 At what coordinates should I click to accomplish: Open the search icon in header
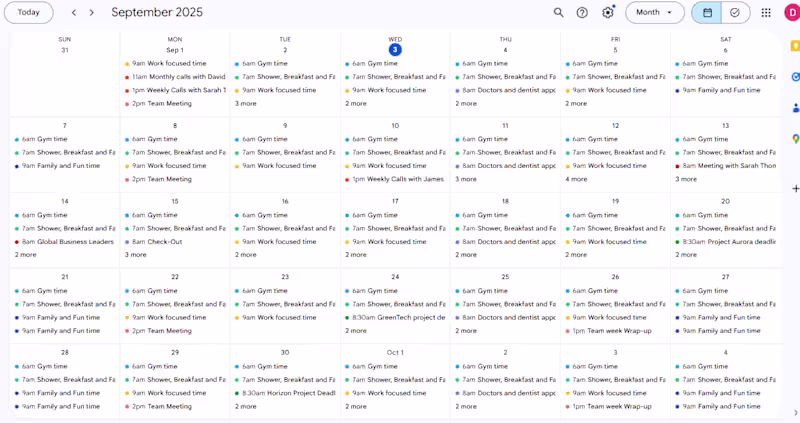(559, 13)
